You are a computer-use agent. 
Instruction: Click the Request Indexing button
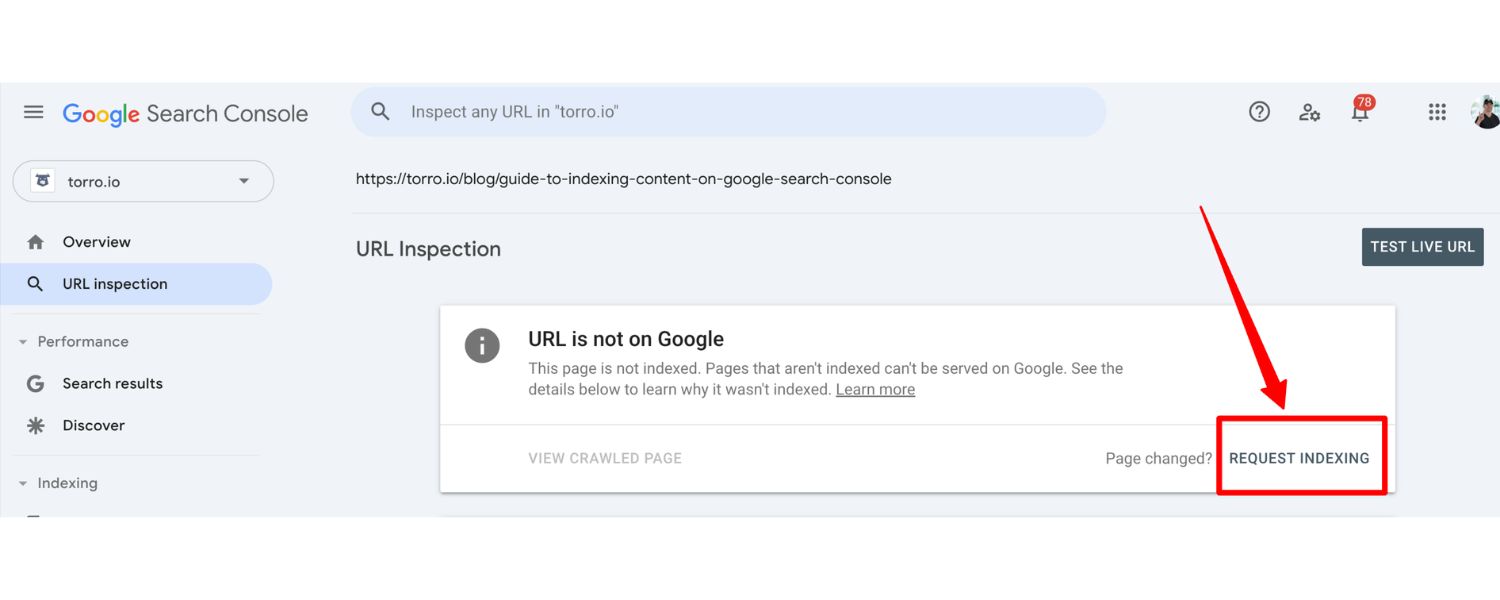[x=1299, y=458]
